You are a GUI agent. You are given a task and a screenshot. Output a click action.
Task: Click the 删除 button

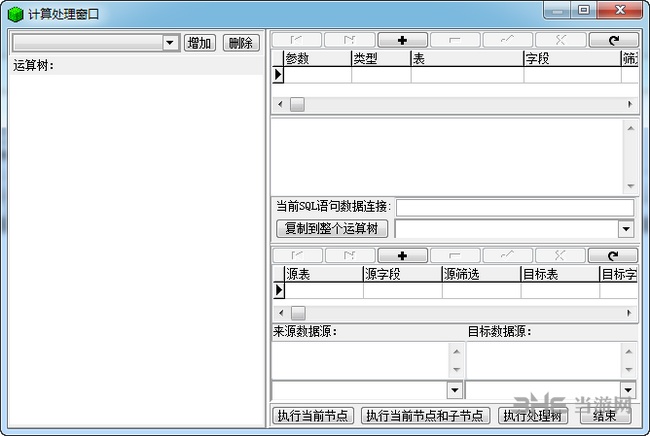coord(241,43)
